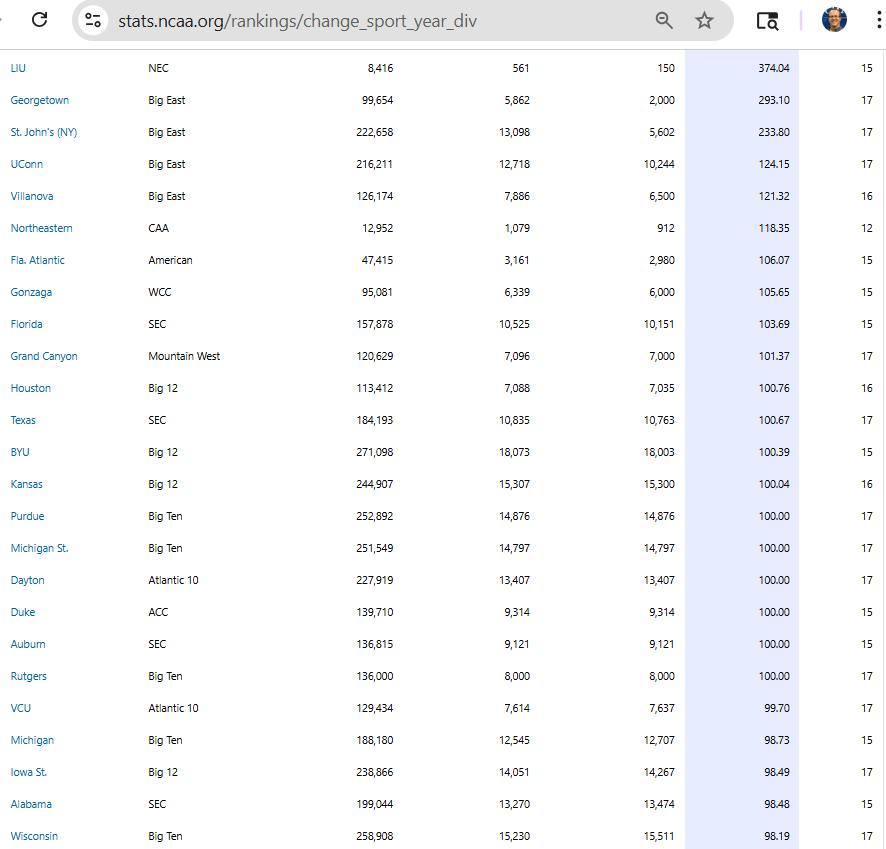886x849 pixels.
Task: Click the 99.70 value in VCU row
Action: click(x=776, y=708)
